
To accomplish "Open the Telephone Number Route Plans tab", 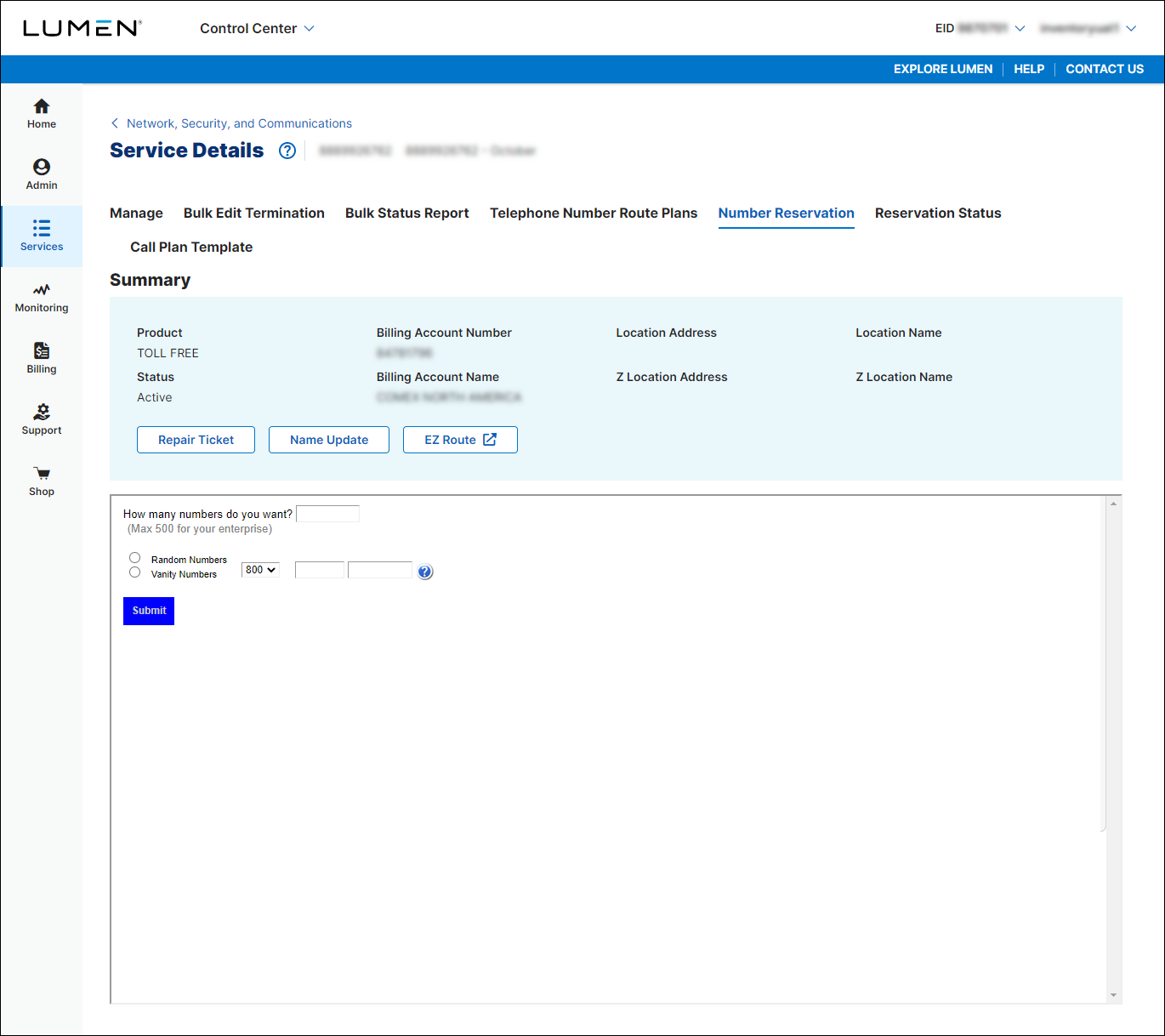I will [x=594, y=213].
